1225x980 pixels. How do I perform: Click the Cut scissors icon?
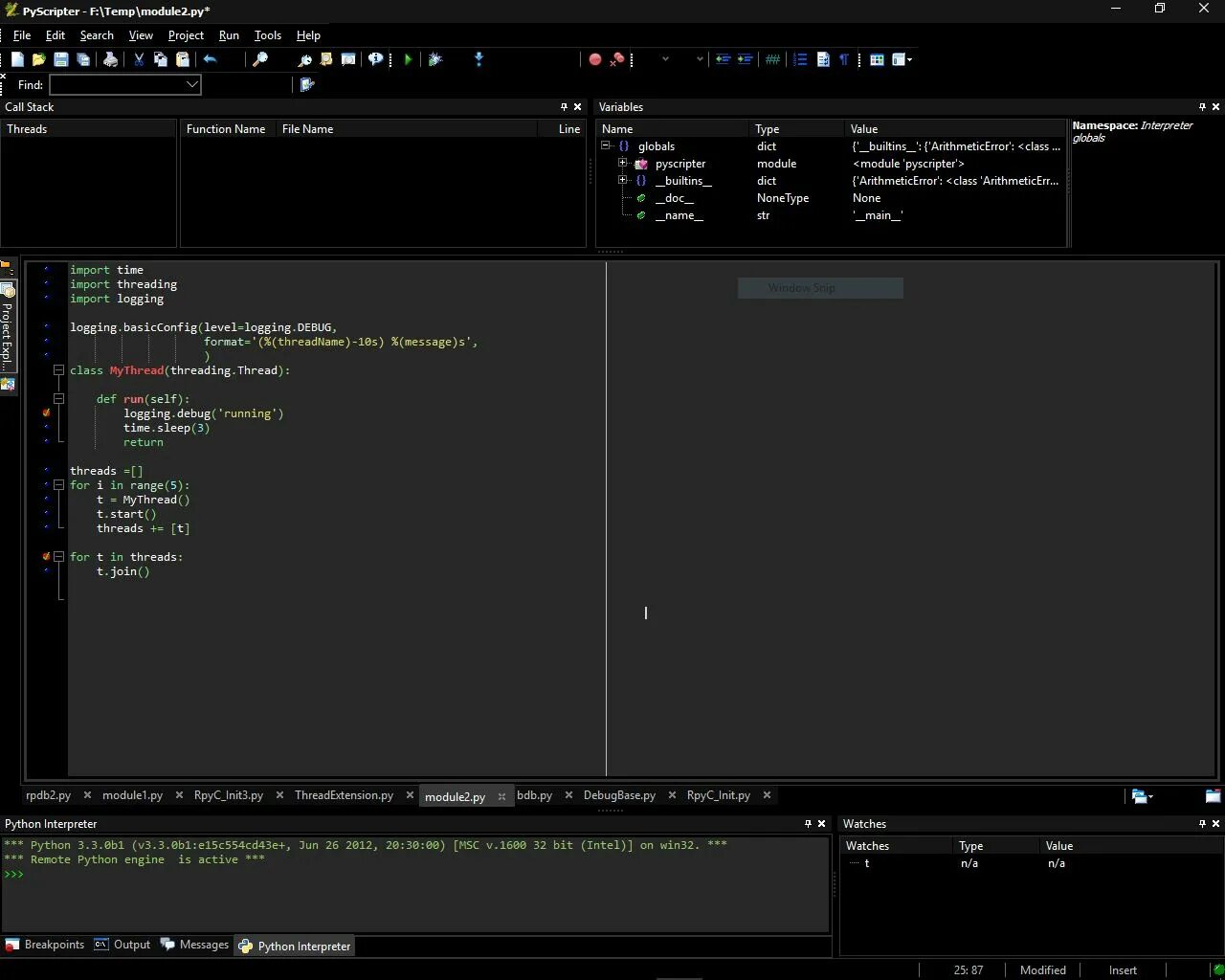click(139, 59)
